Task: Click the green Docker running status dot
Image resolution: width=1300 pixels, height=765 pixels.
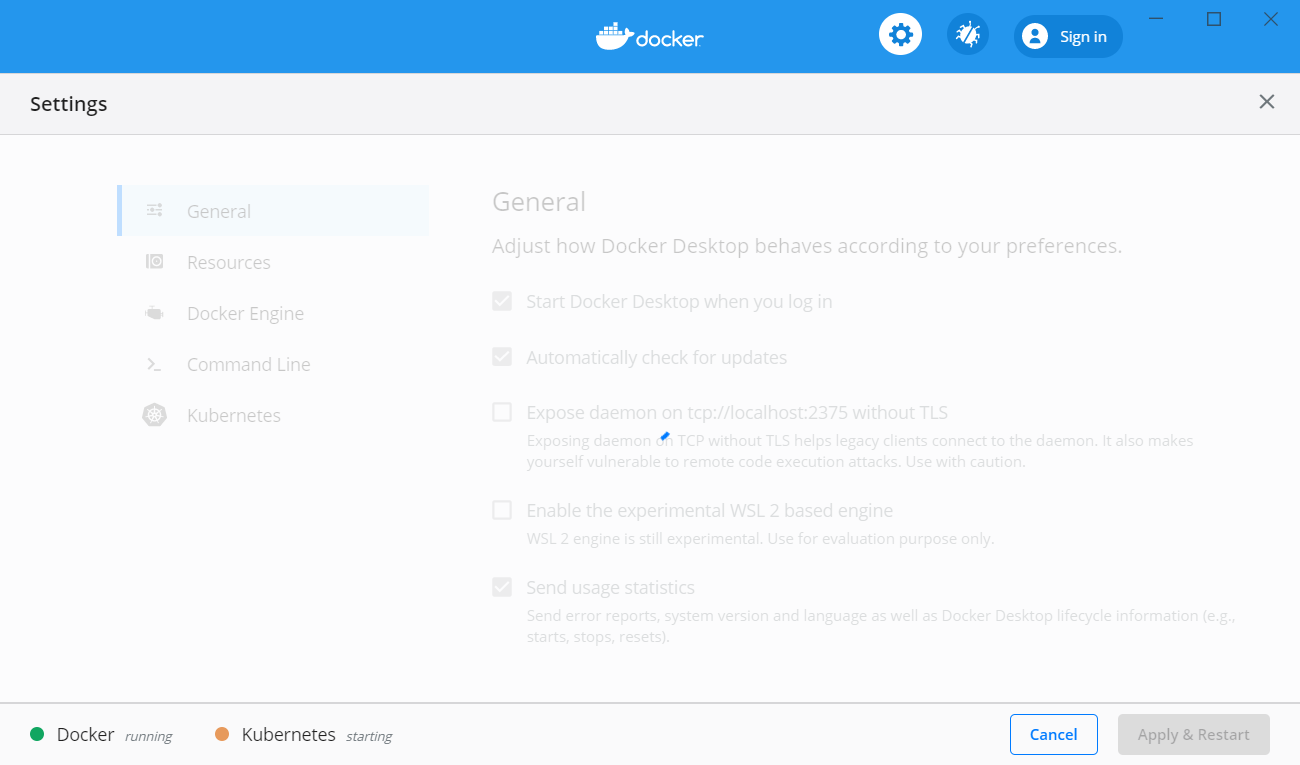Action: 35,734
